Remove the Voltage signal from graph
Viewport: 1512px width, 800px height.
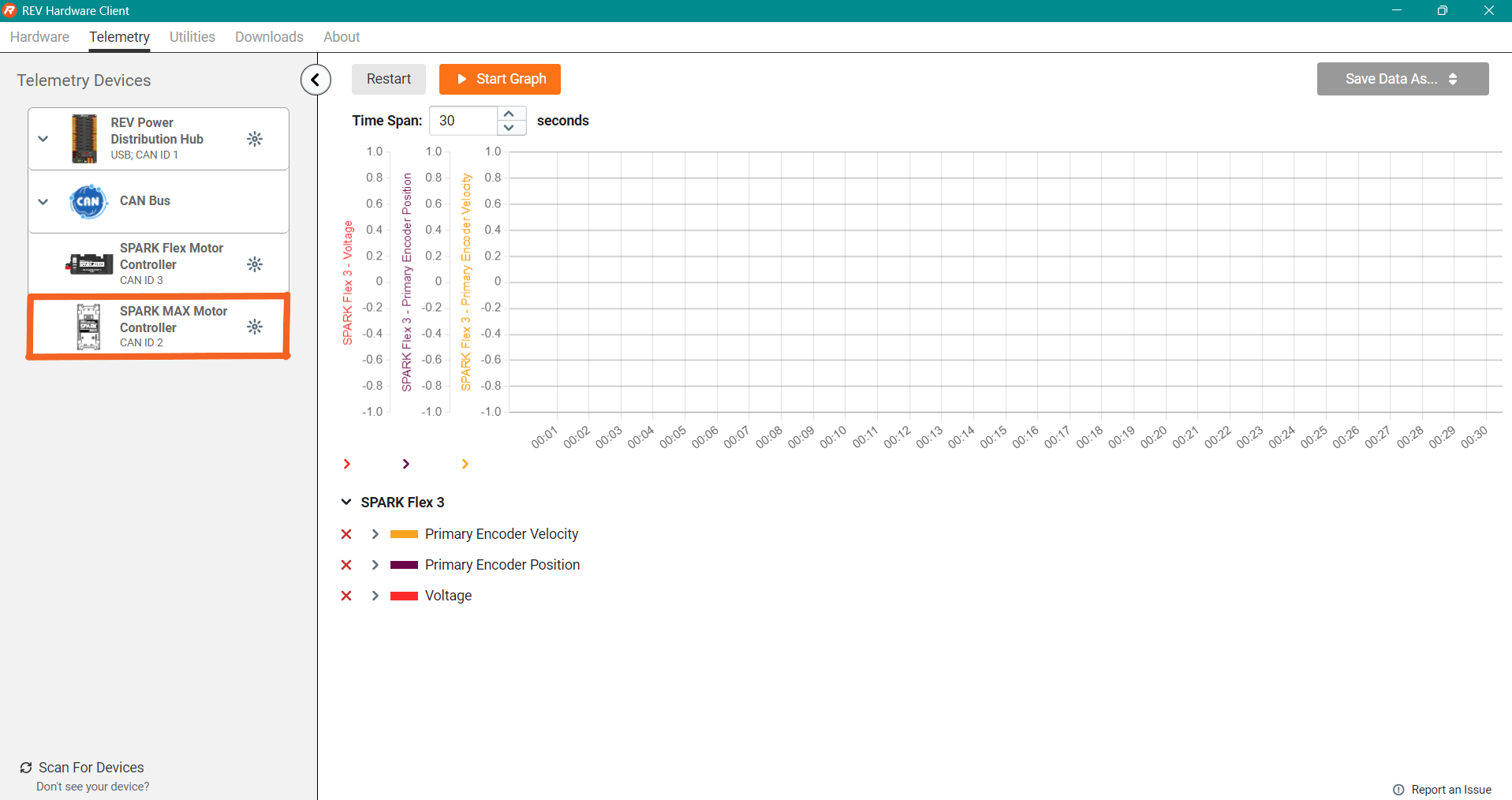[346, 596]
